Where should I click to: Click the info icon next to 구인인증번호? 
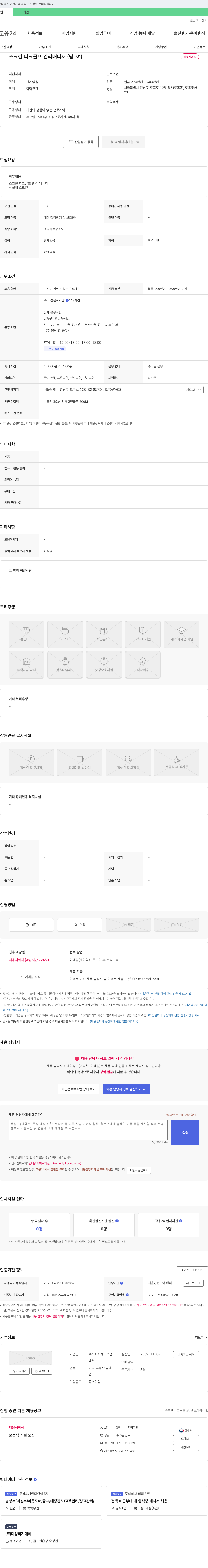pyautogui.click(x=127, y=1295)
